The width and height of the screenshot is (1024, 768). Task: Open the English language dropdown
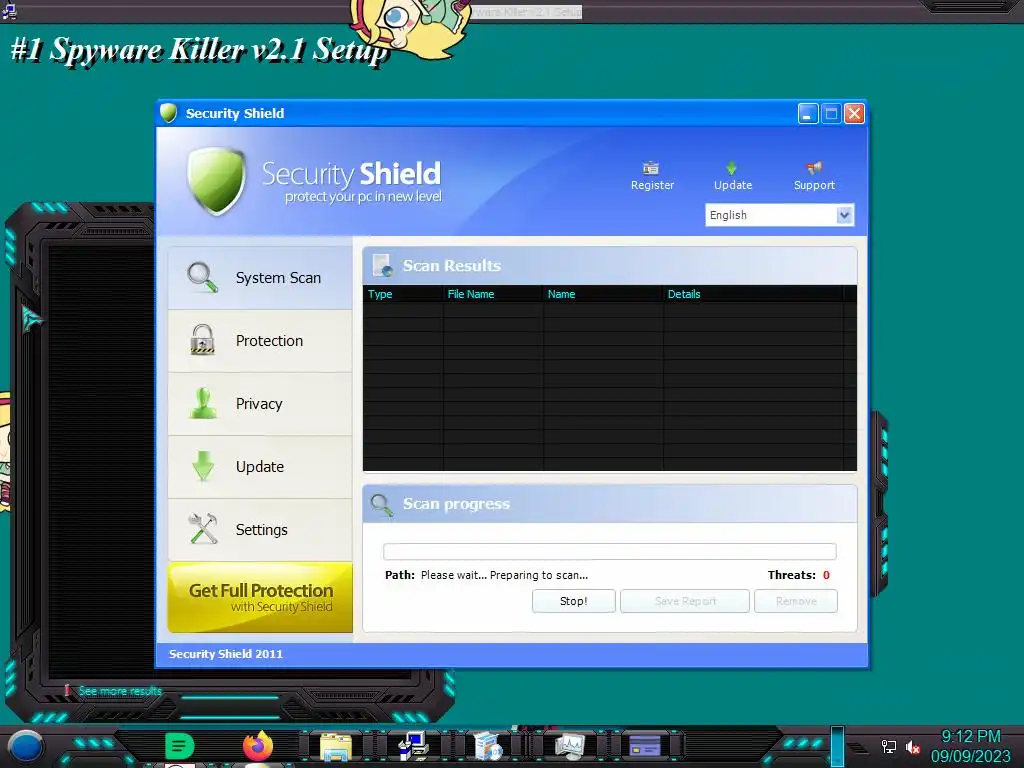(779, 215)
